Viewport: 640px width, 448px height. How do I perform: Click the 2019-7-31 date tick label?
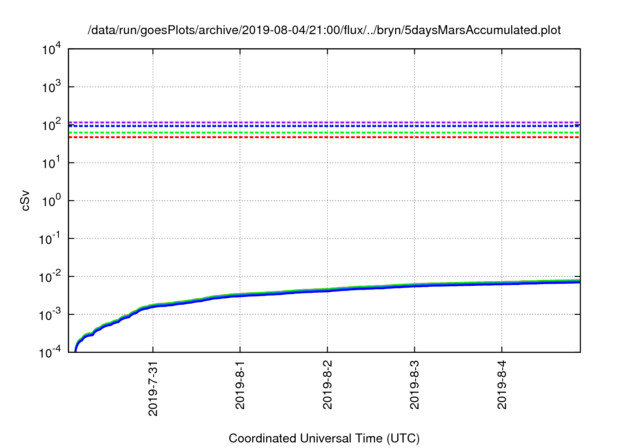click(153, 388)
